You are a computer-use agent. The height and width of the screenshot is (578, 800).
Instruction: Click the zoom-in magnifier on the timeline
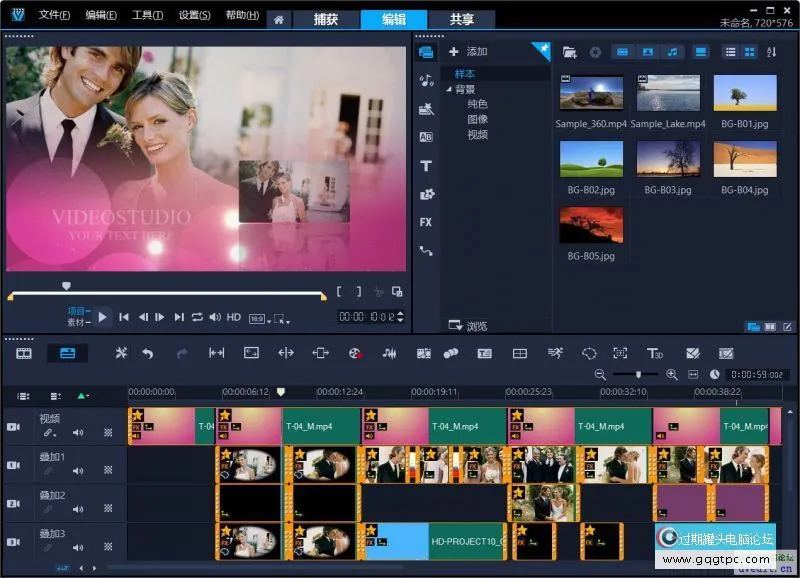(x=672, y=374)
